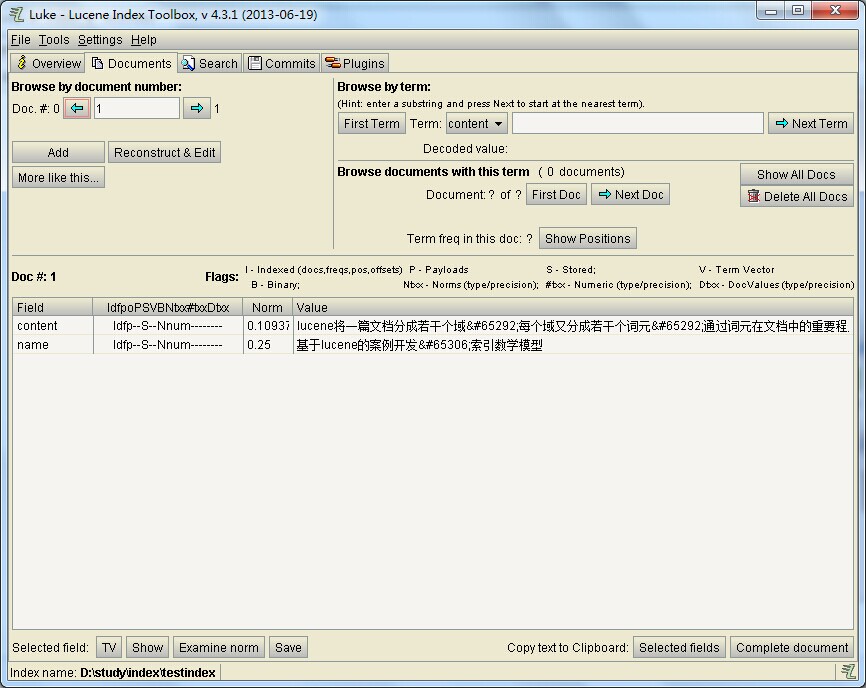Open the Search tab
The width and height of the screenshot is (866, 688).
[210, 63]
